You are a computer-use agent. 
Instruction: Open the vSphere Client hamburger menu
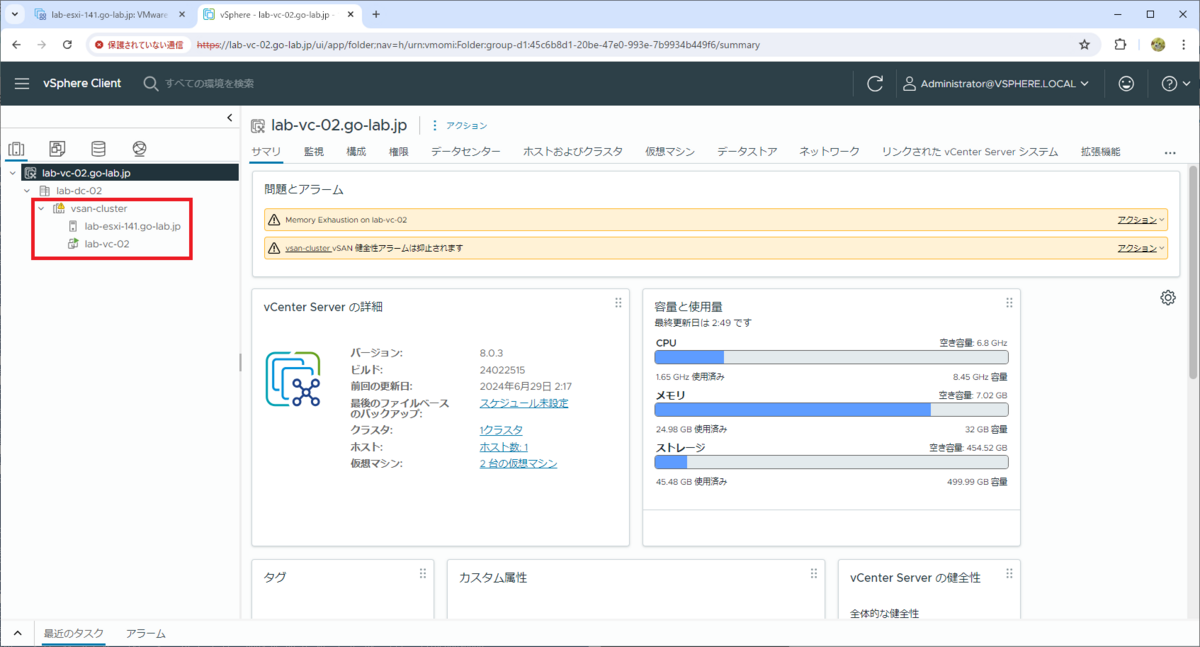click(22, 84)
